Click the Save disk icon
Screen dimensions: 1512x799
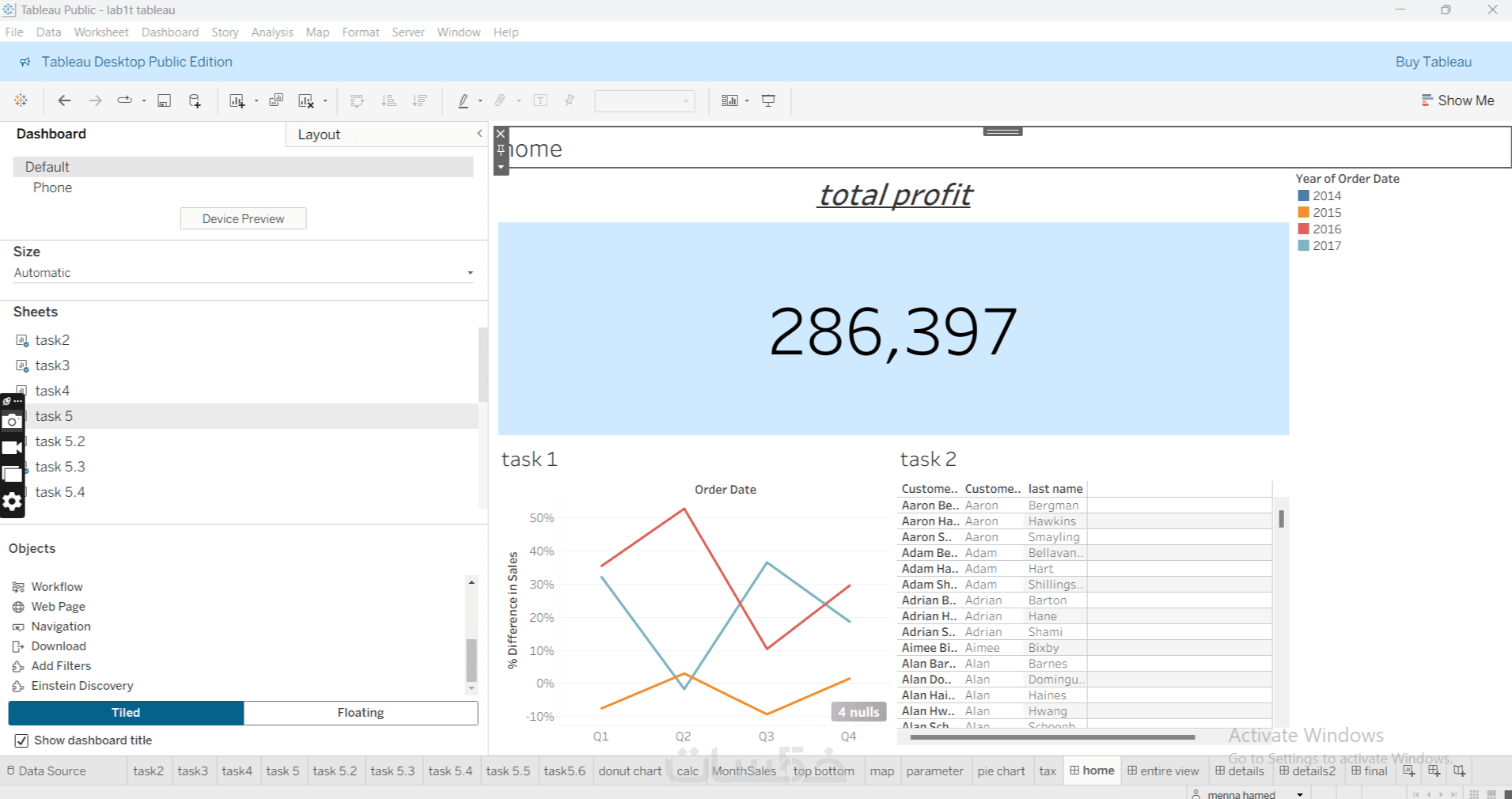[x=165, y=100]
